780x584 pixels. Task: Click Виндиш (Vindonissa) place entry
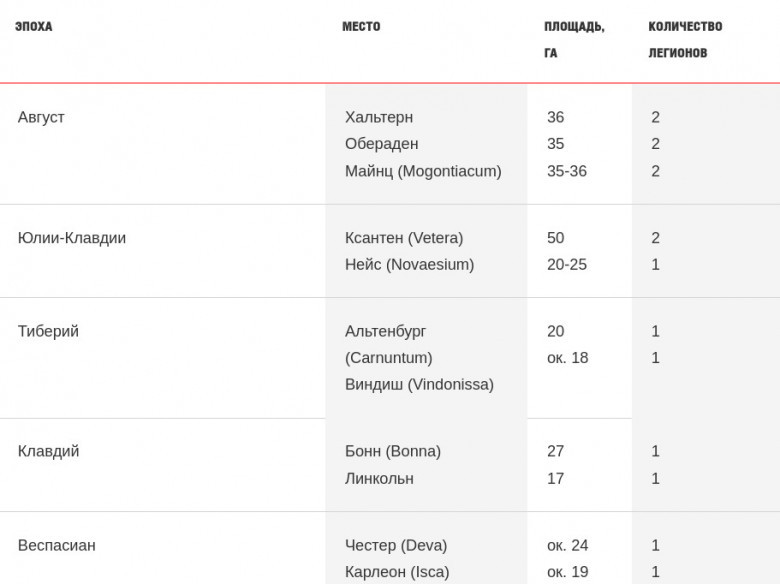419,385
